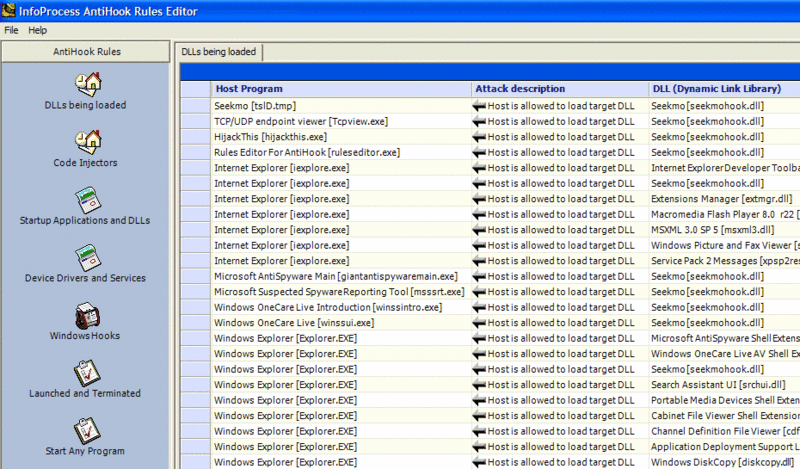Open the Start Any Program icon

coord(87,431)
